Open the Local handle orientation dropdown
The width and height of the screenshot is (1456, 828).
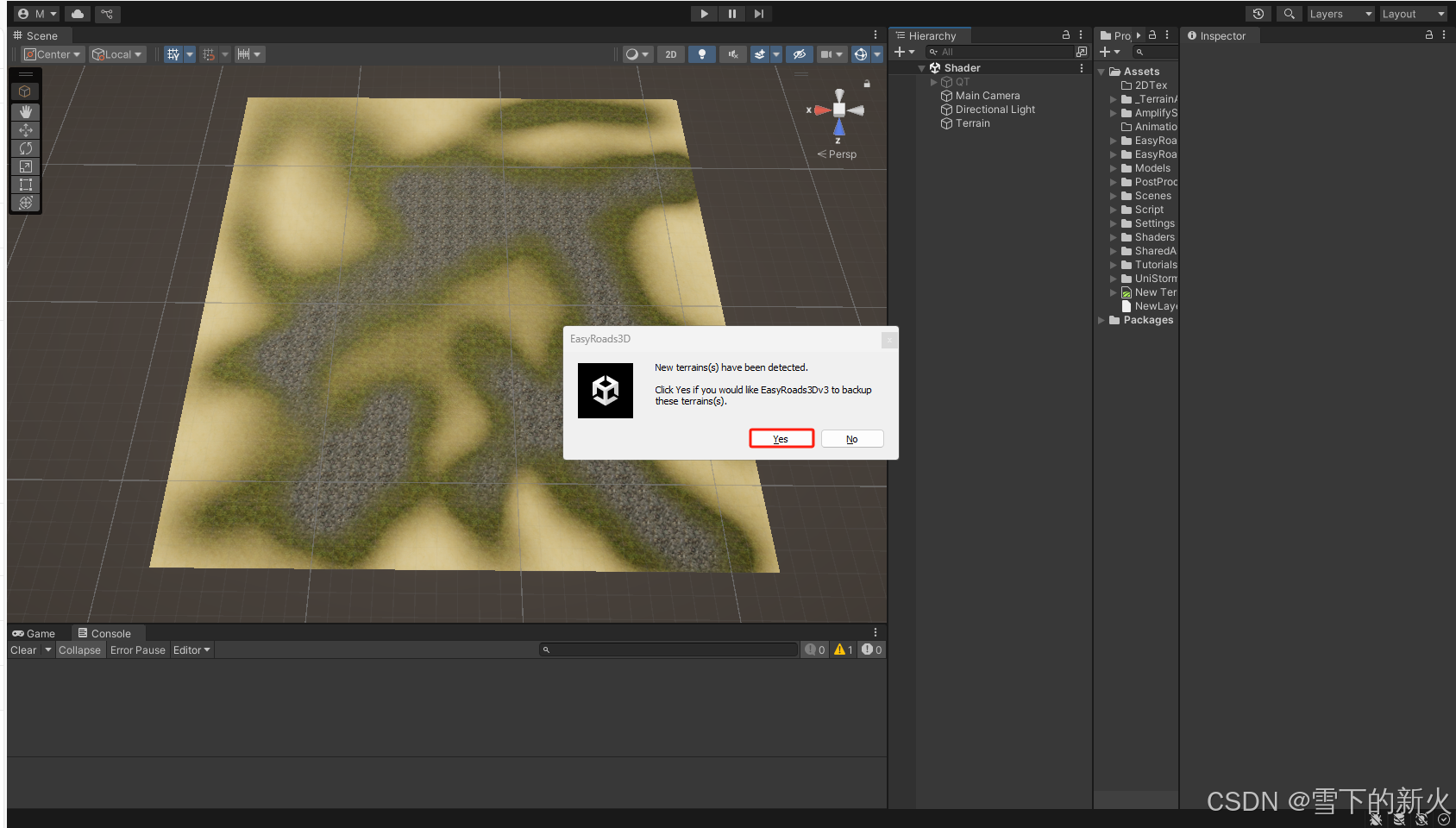pyautogui.click(x=117, y=53)
